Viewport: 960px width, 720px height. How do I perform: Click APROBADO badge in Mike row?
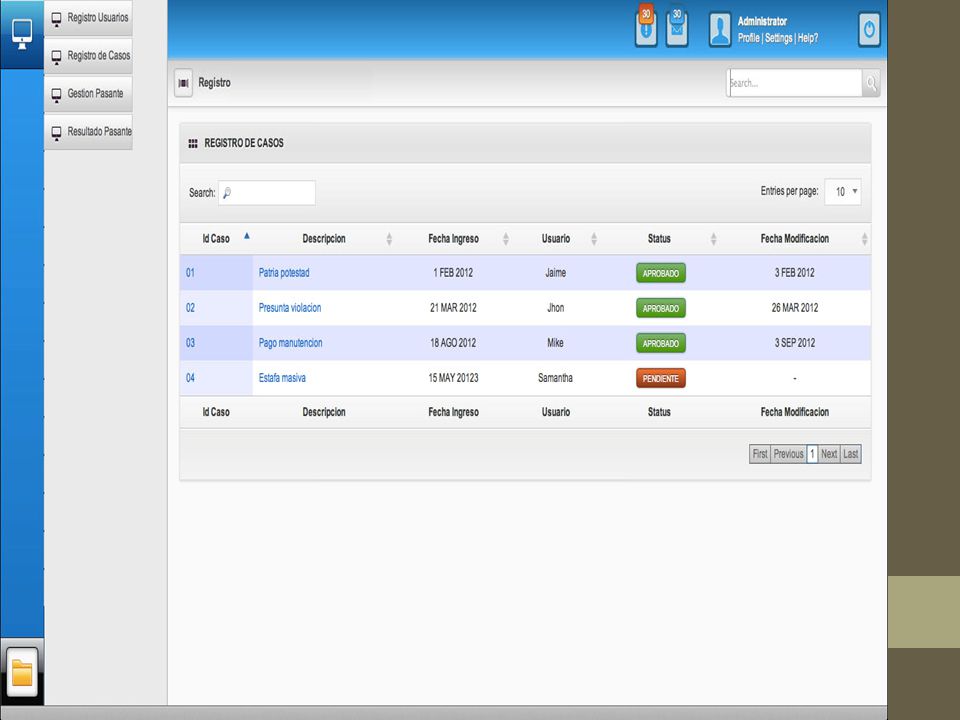click(661, 343)
